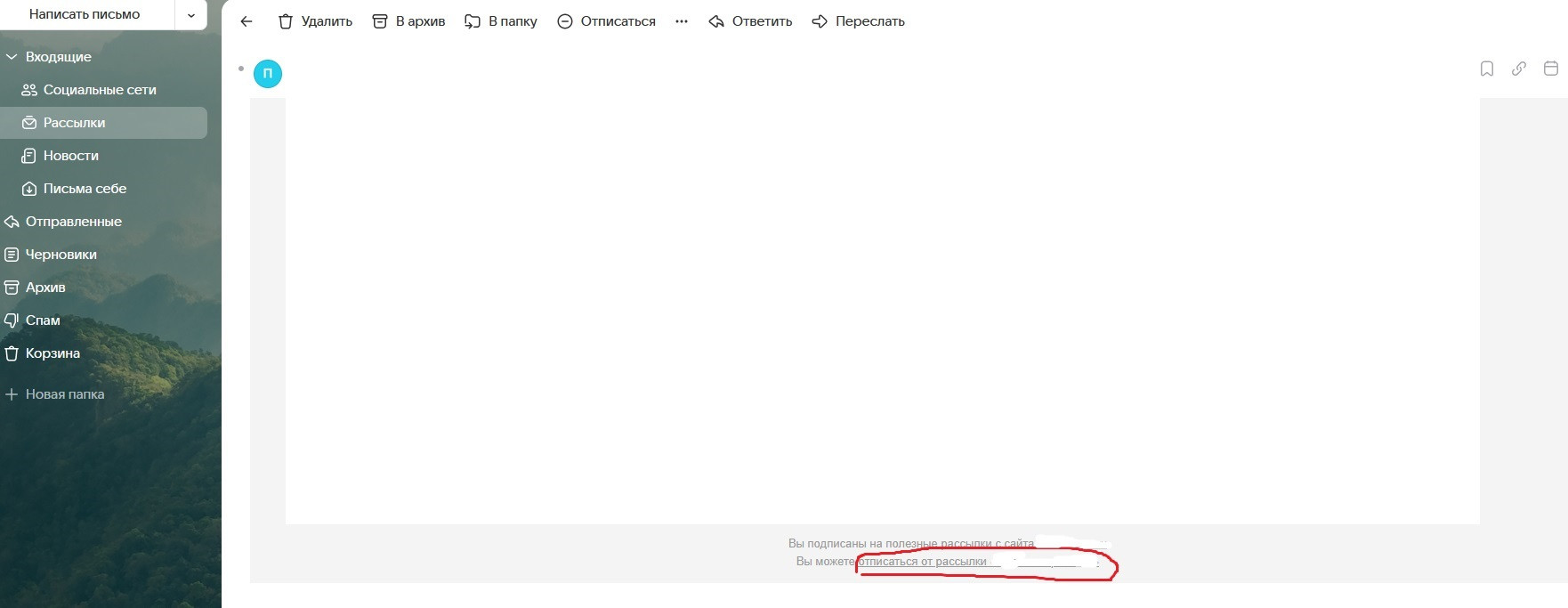Expand the dropdown next to Написать письмо
Viewport: 1568px width, 608px height.
(191, 15)
